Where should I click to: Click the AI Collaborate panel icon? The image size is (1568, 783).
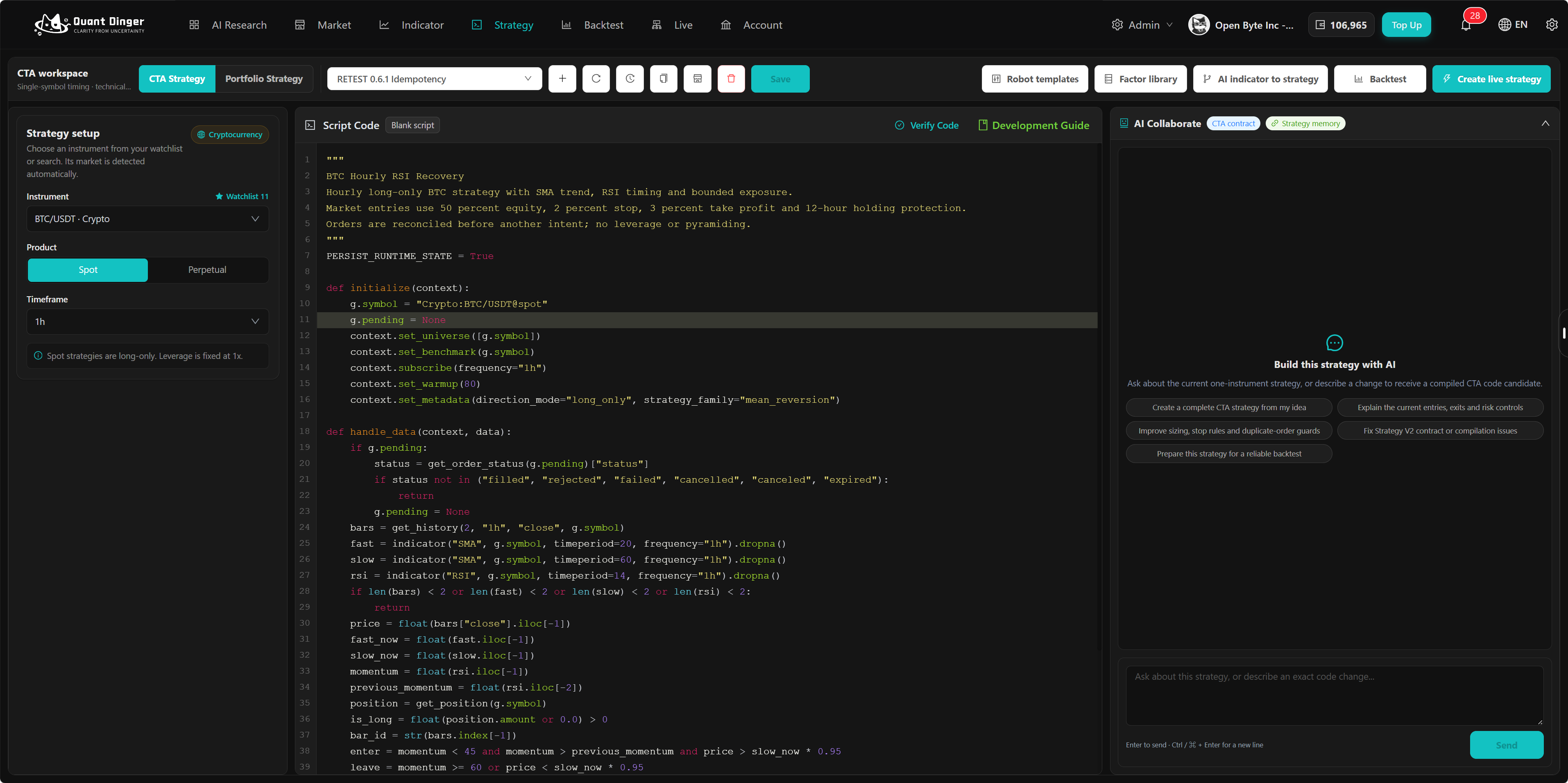pos(1124,123)
